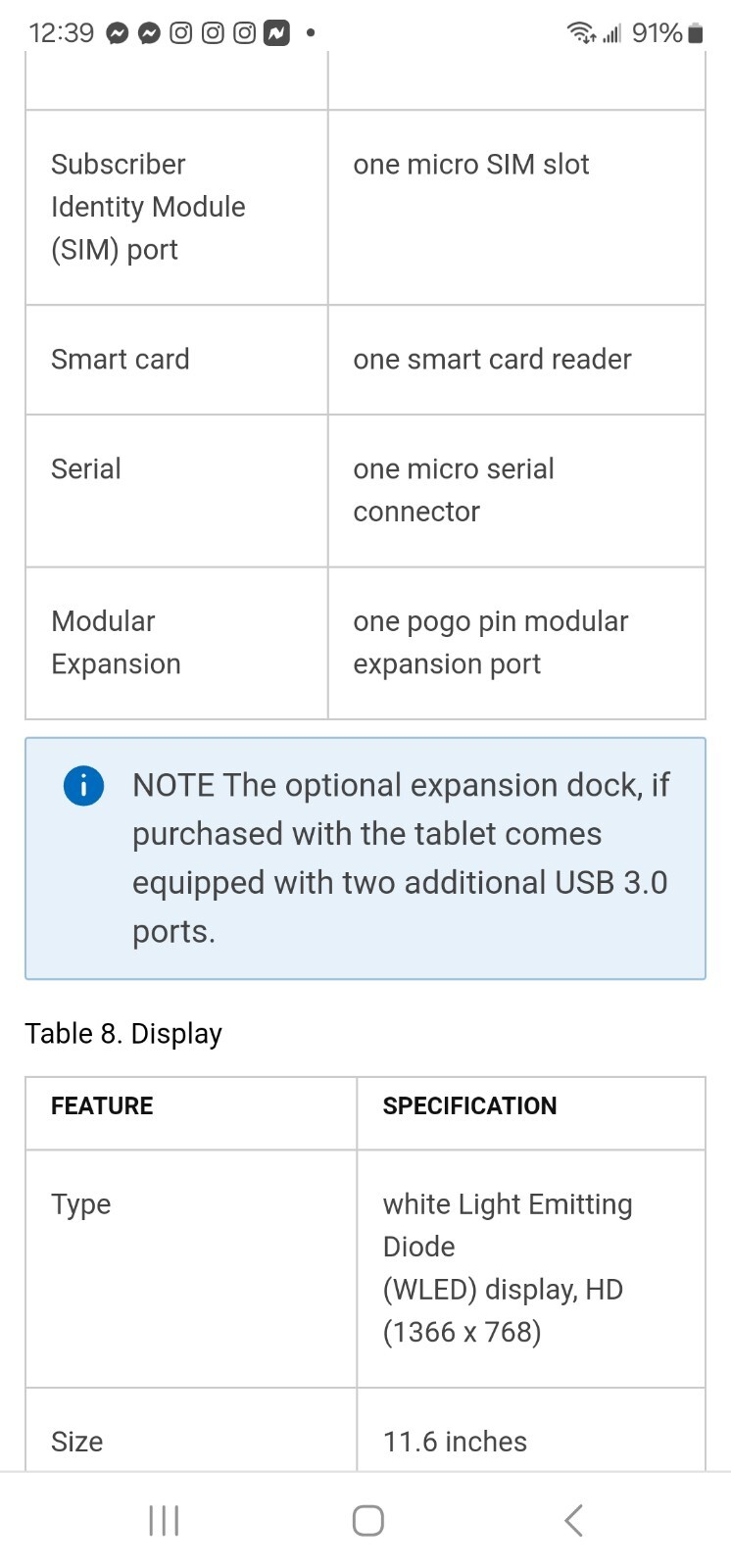731x1568 pixels.
Task: Select the "Smart card" feature cell
Action: point(176,360)
